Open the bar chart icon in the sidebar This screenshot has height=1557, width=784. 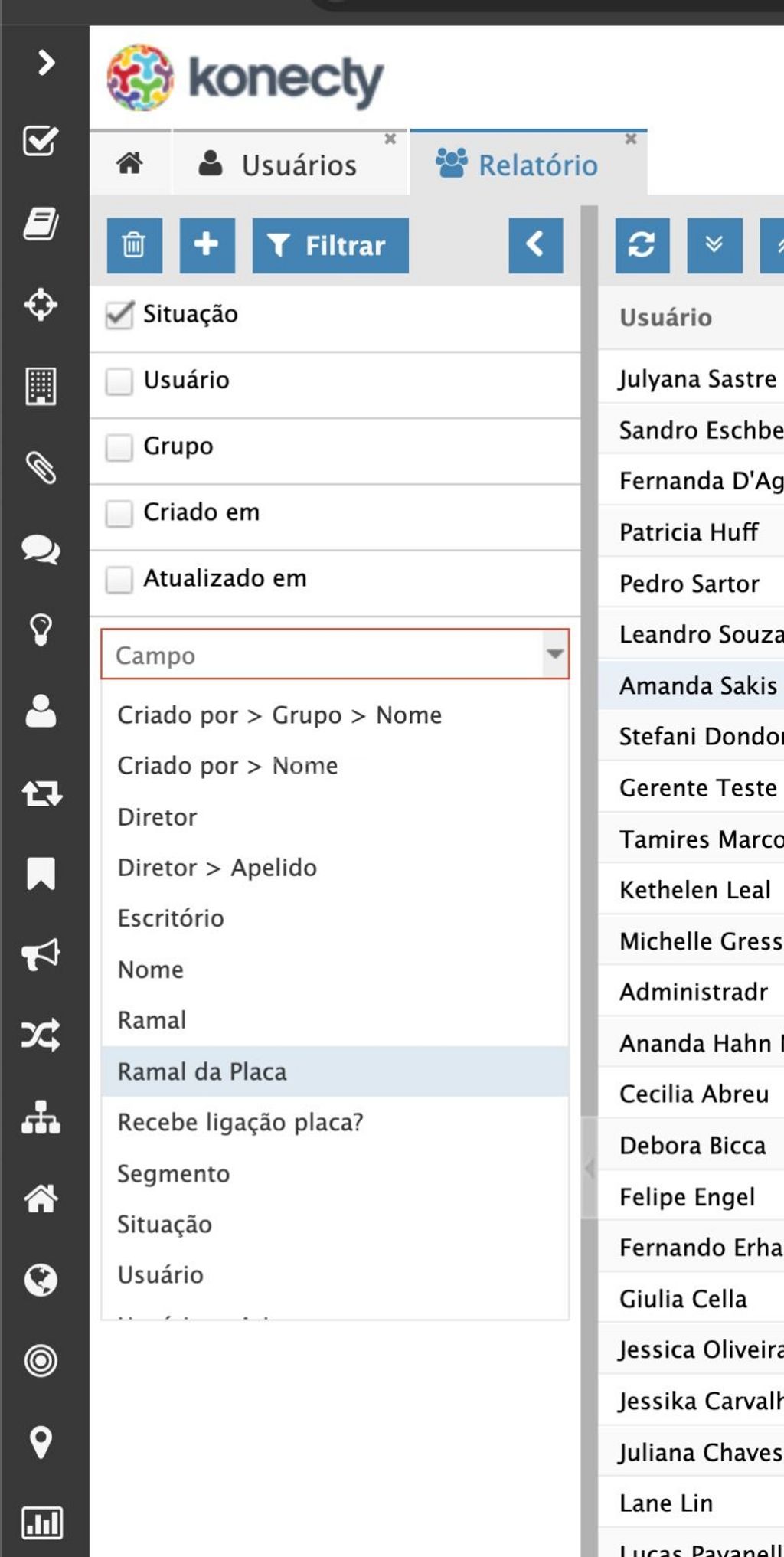click(42, 1523)
